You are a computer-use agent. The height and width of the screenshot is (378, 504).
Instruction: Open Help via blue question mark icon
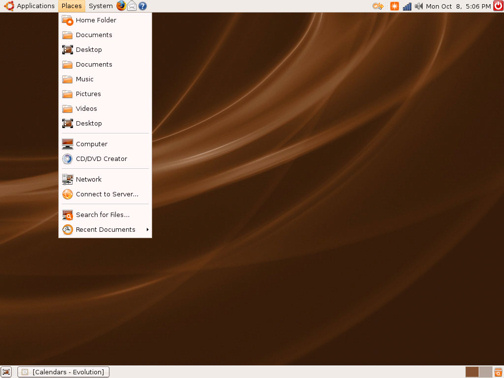point(143,6)
